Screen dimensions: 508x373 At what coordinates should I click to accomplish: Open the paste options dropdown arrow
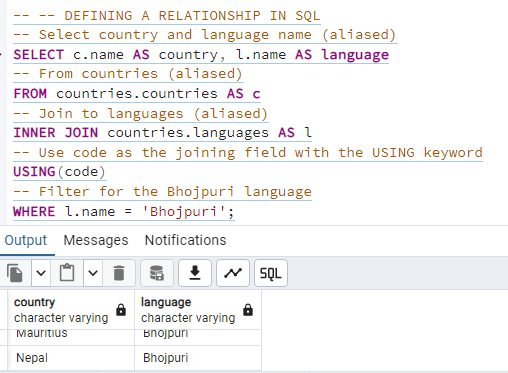[93, 273]
